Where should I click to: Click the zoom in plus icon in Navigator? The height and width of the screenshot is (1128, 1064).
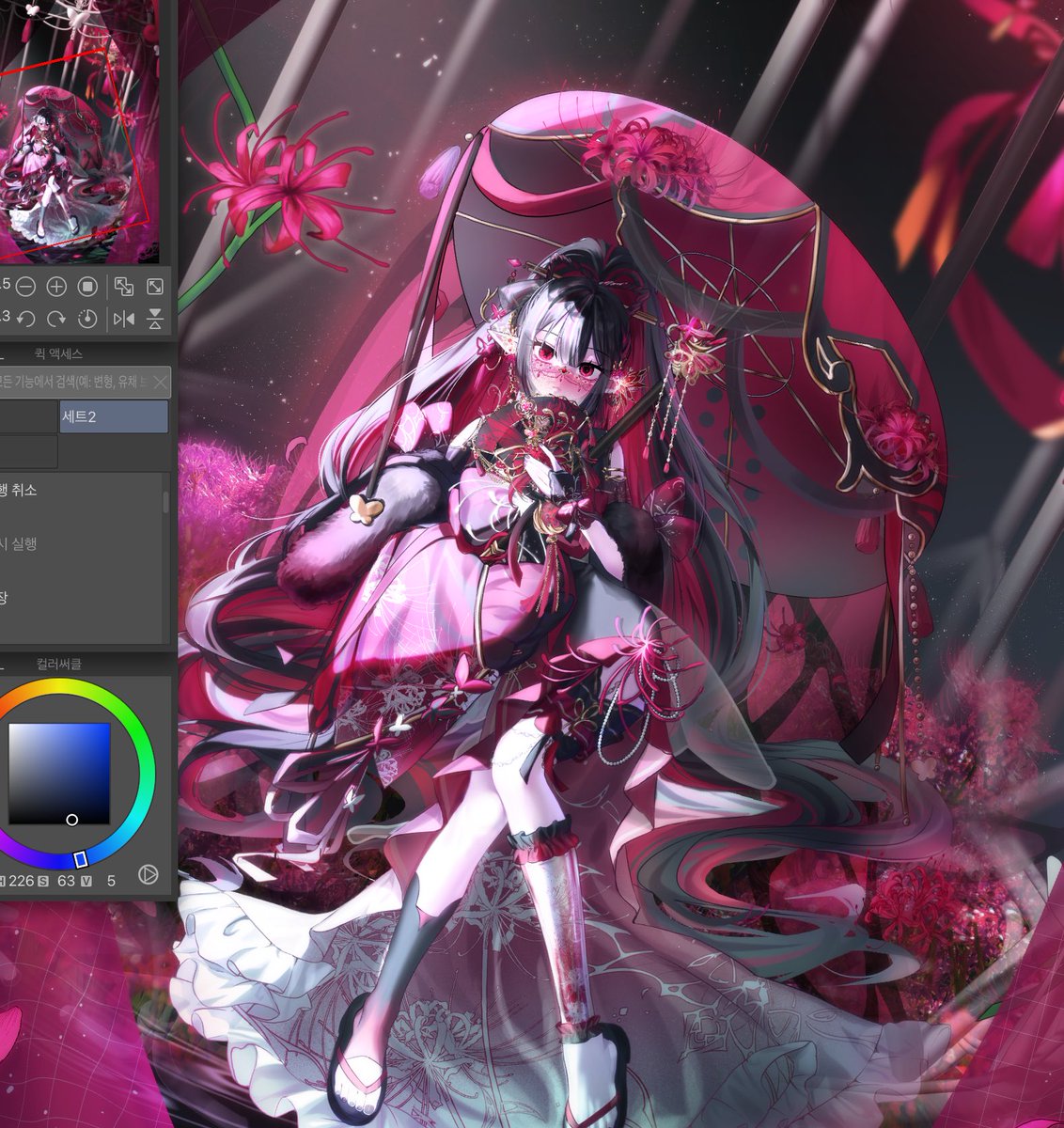click(56, 286)
